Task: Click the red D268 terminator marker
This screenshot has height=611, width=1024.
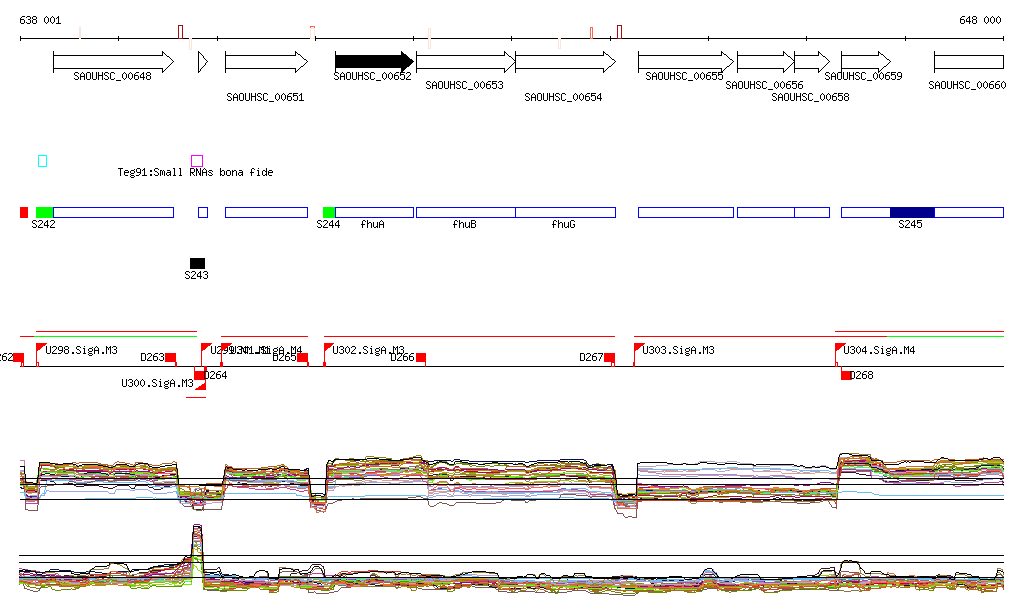Action: 846,375
